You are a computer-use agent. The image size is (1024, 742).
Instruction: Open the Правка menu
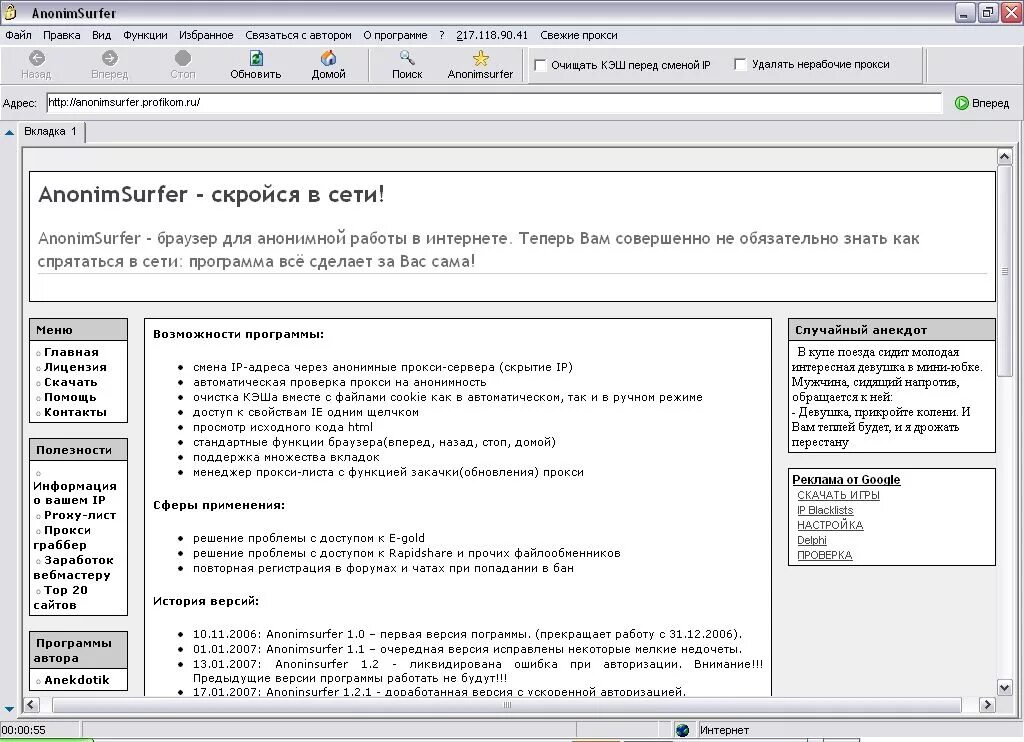pos(61,35)
